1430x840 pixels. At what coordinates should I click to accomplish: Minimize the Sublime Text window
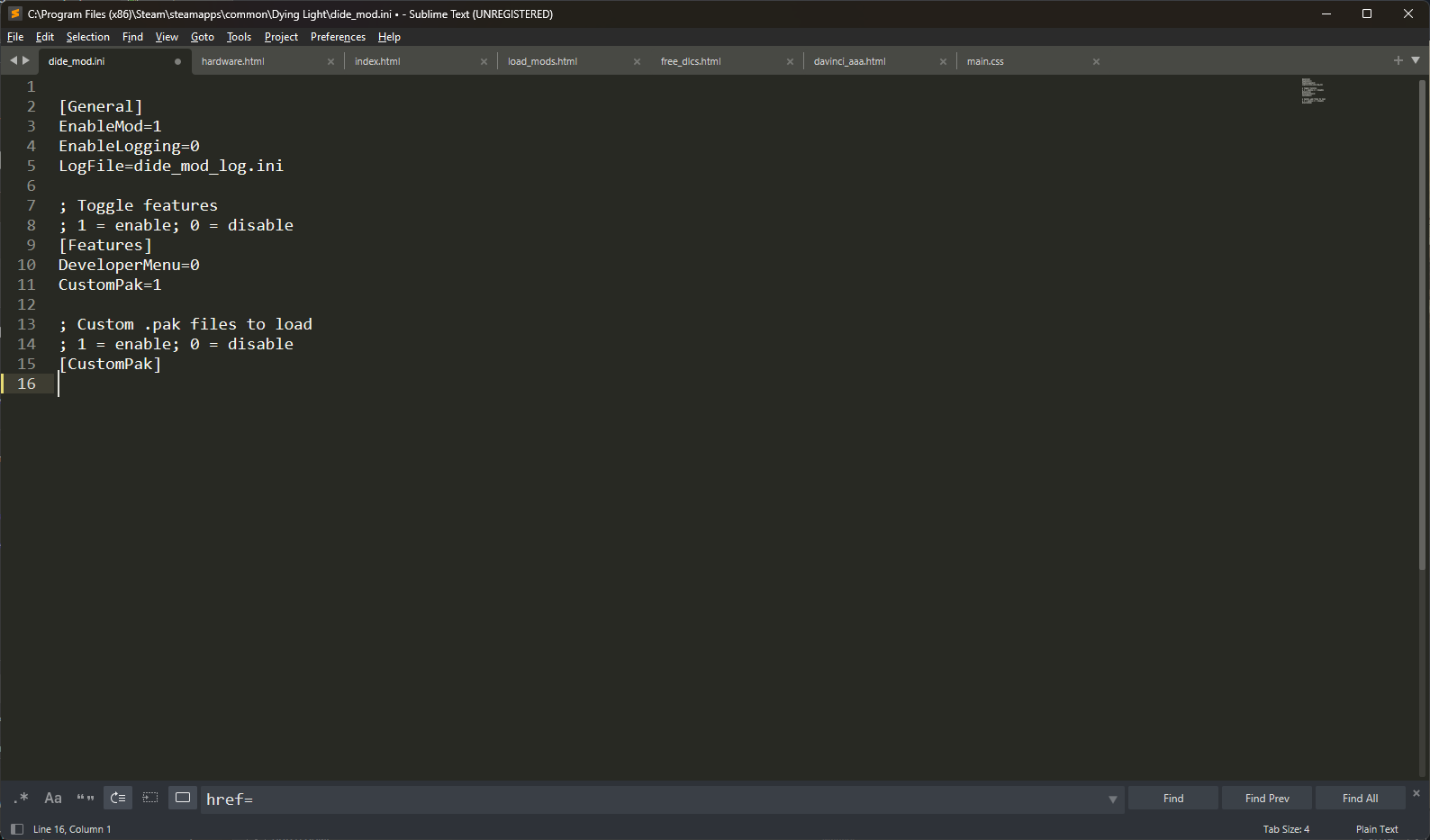(1326, 14)
